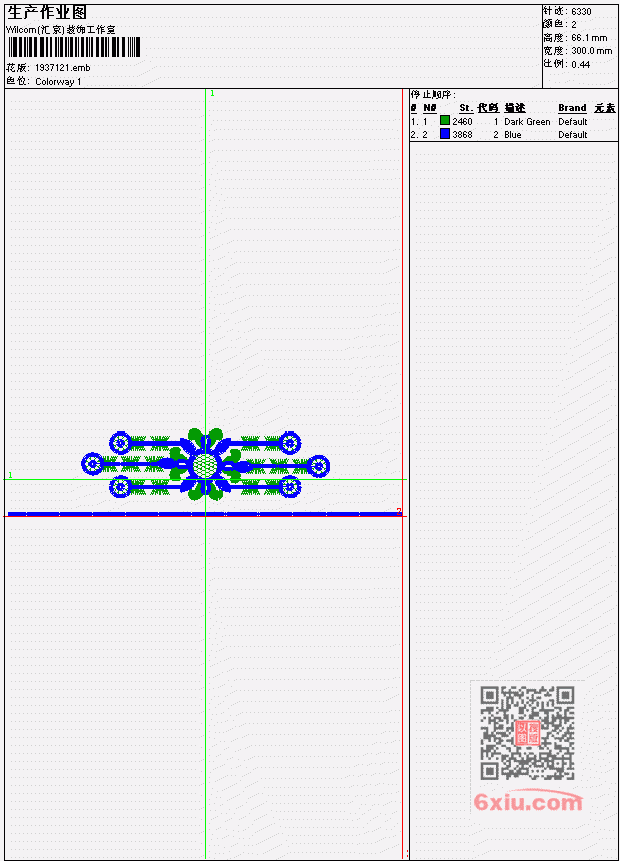Select the file name text 1937121.emb
The image size is (620, 861).
pos(63,68)
